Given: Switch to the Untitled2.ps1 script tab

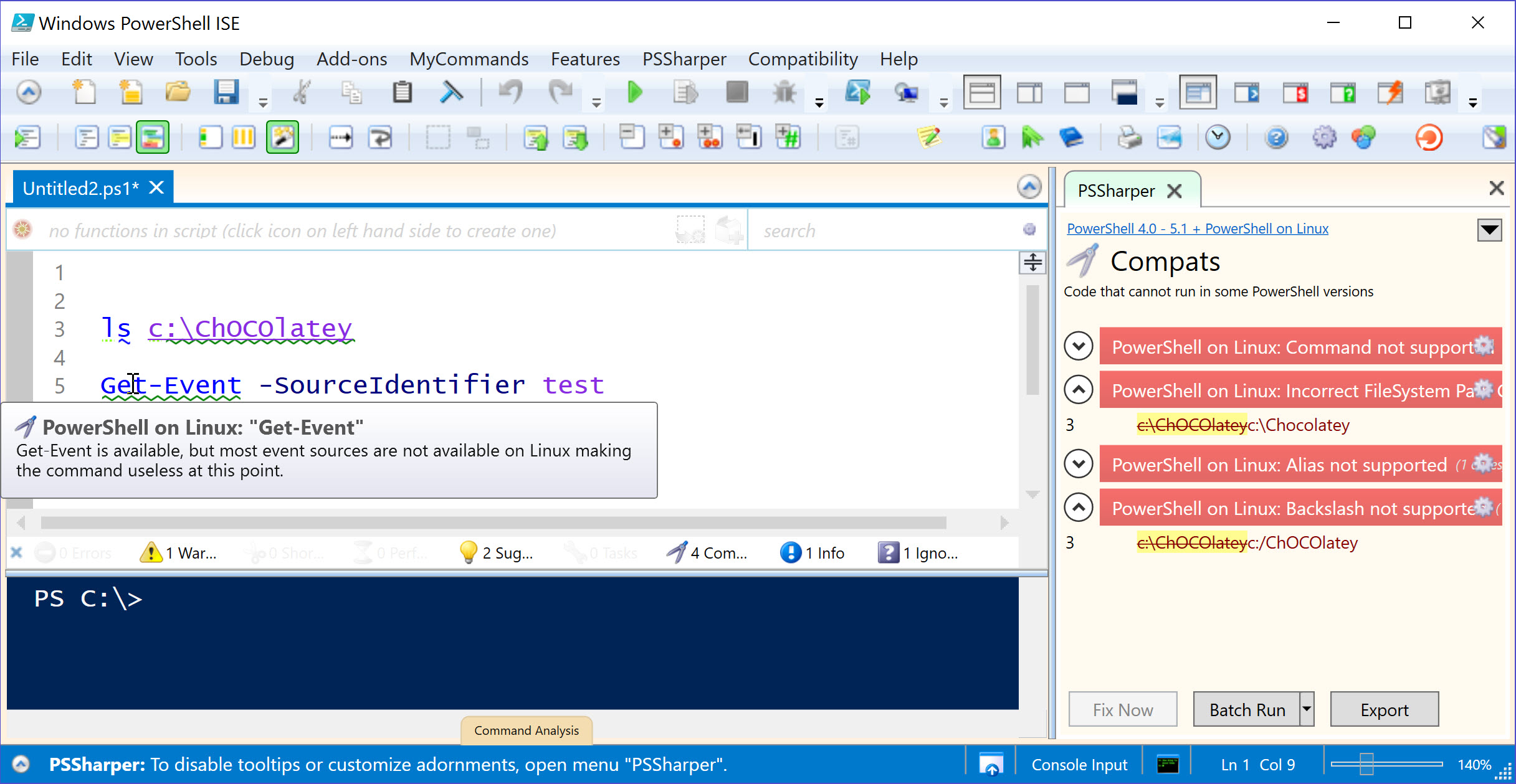Looking at the screenshot, I should [81, 188].
